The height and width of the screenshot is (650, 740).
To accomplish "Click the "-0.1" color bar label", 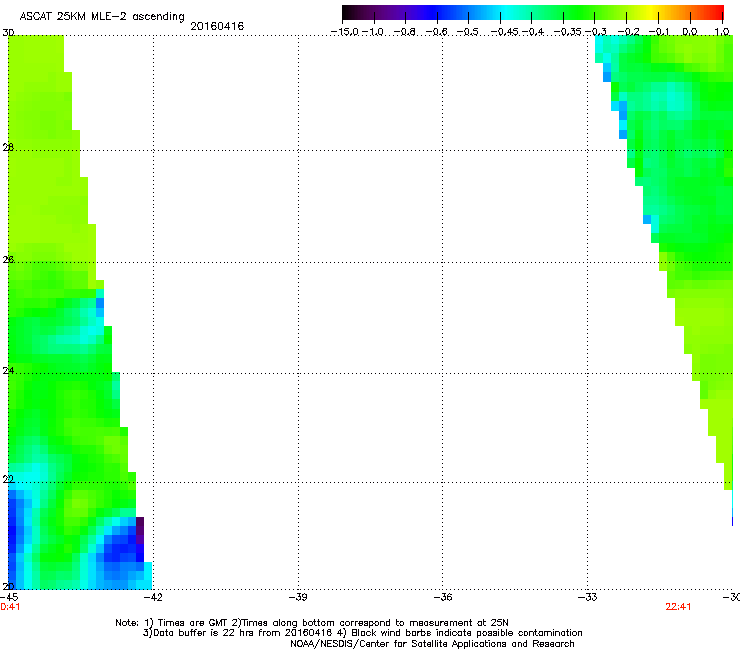I will 659,32.
